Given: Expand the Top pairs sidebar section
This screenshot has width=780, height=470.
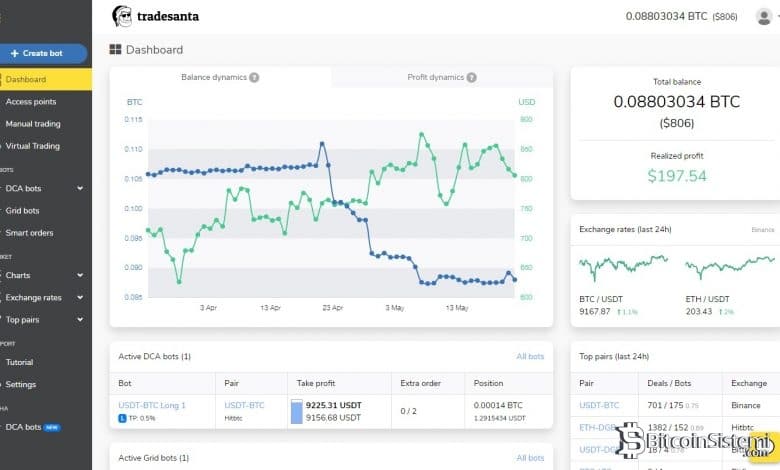Looking at the screenshot, I should pos(79,319).
